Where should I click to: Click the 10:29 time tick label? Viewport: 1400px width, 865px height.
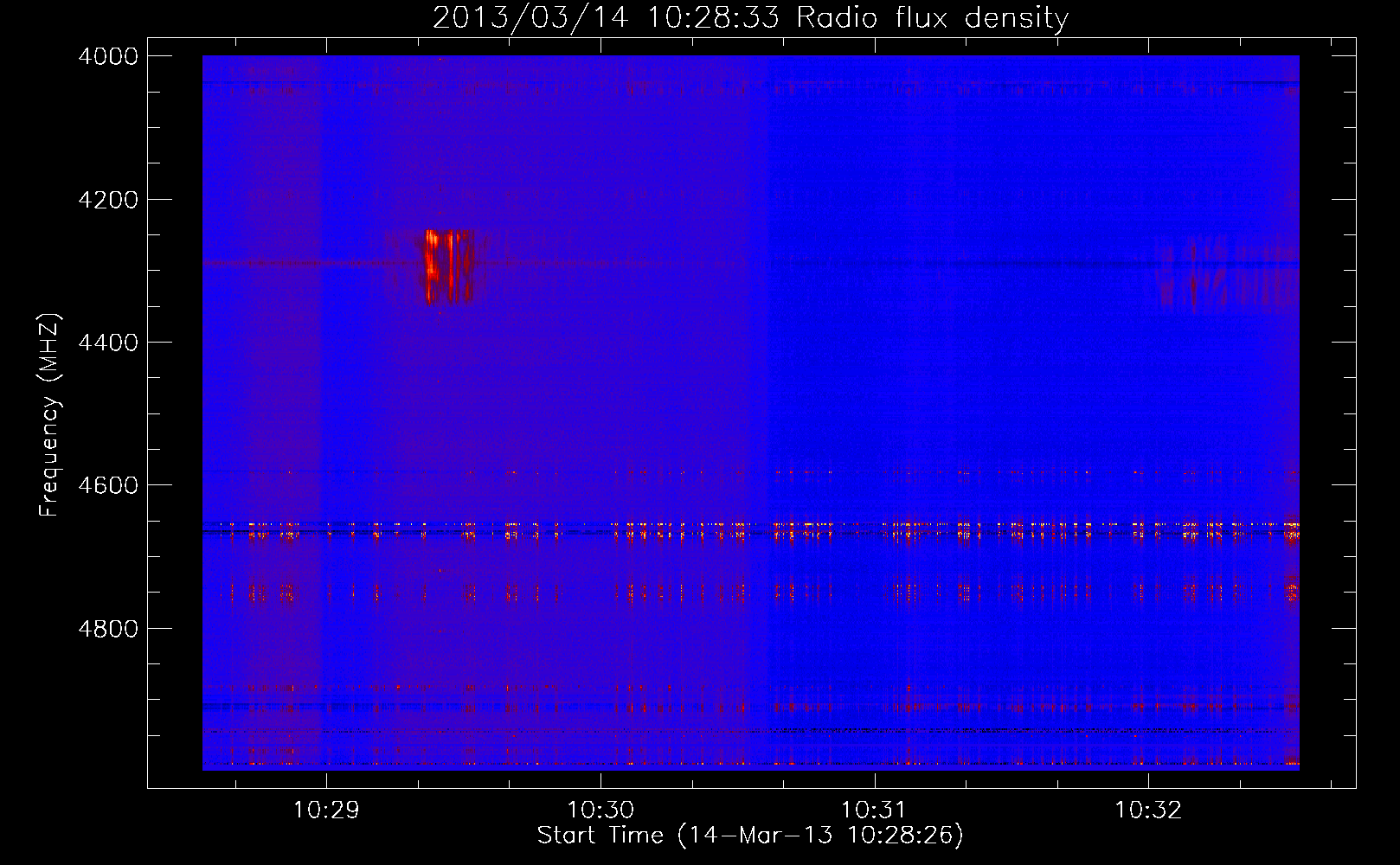[326, 811]
